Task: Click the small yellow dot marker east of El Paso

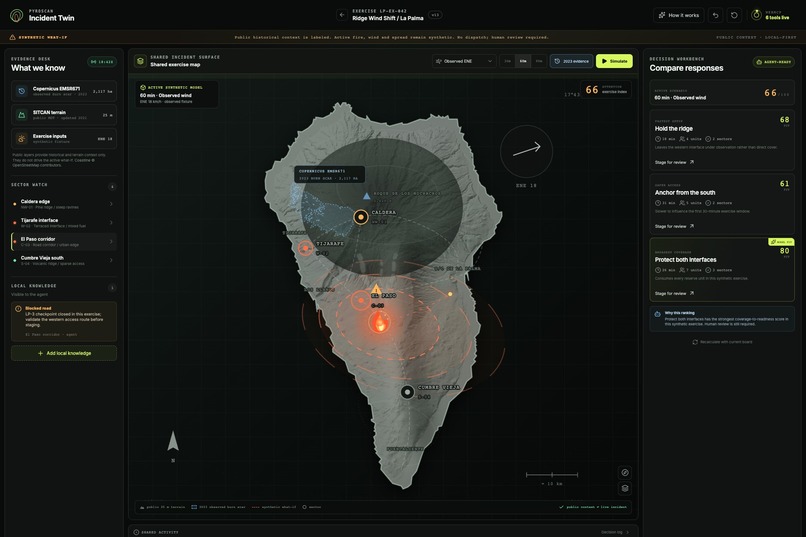Action: [450, 294]
